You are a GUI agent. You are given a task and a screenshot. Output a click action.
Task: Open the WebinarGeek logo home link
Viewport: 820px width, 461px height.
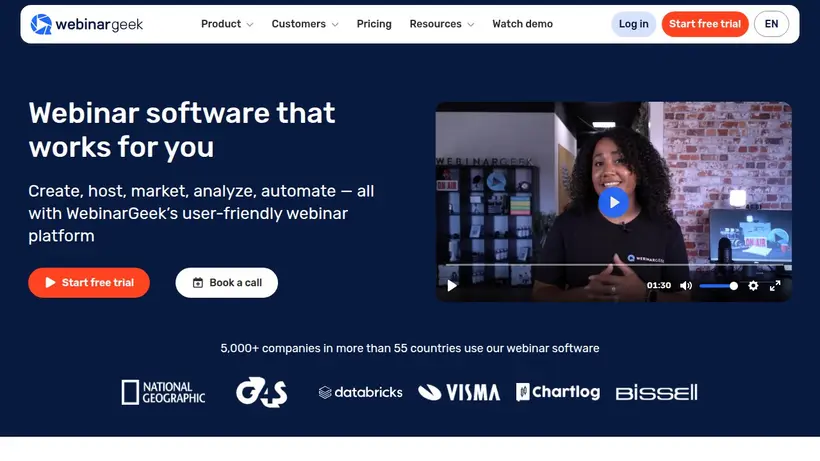[x=87, y=24]
